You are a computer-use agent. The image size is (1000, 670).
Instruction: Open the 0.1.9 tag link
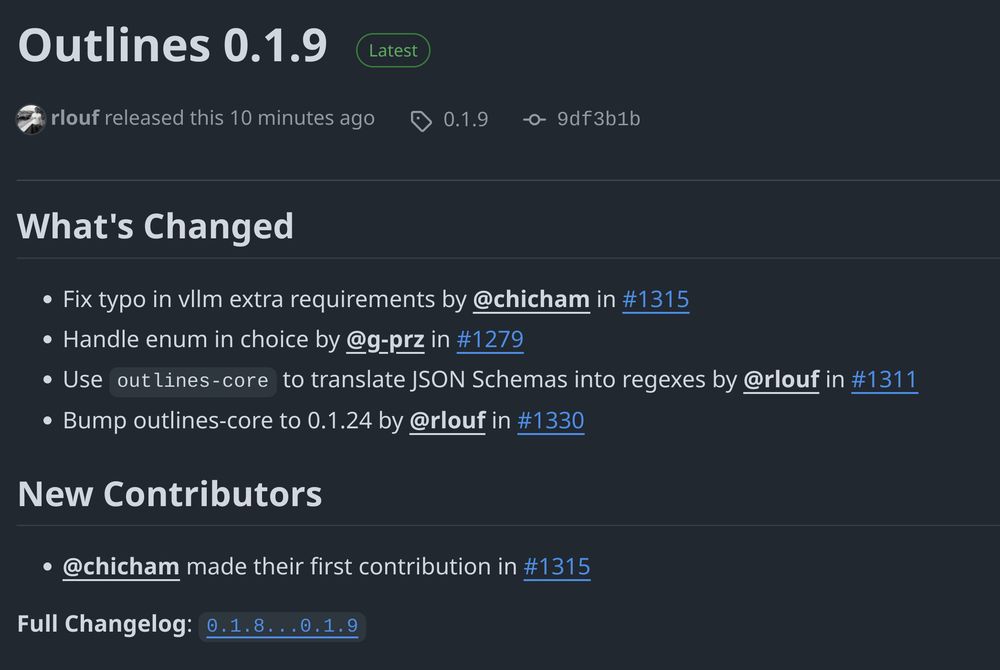click(x=466, y=119)
